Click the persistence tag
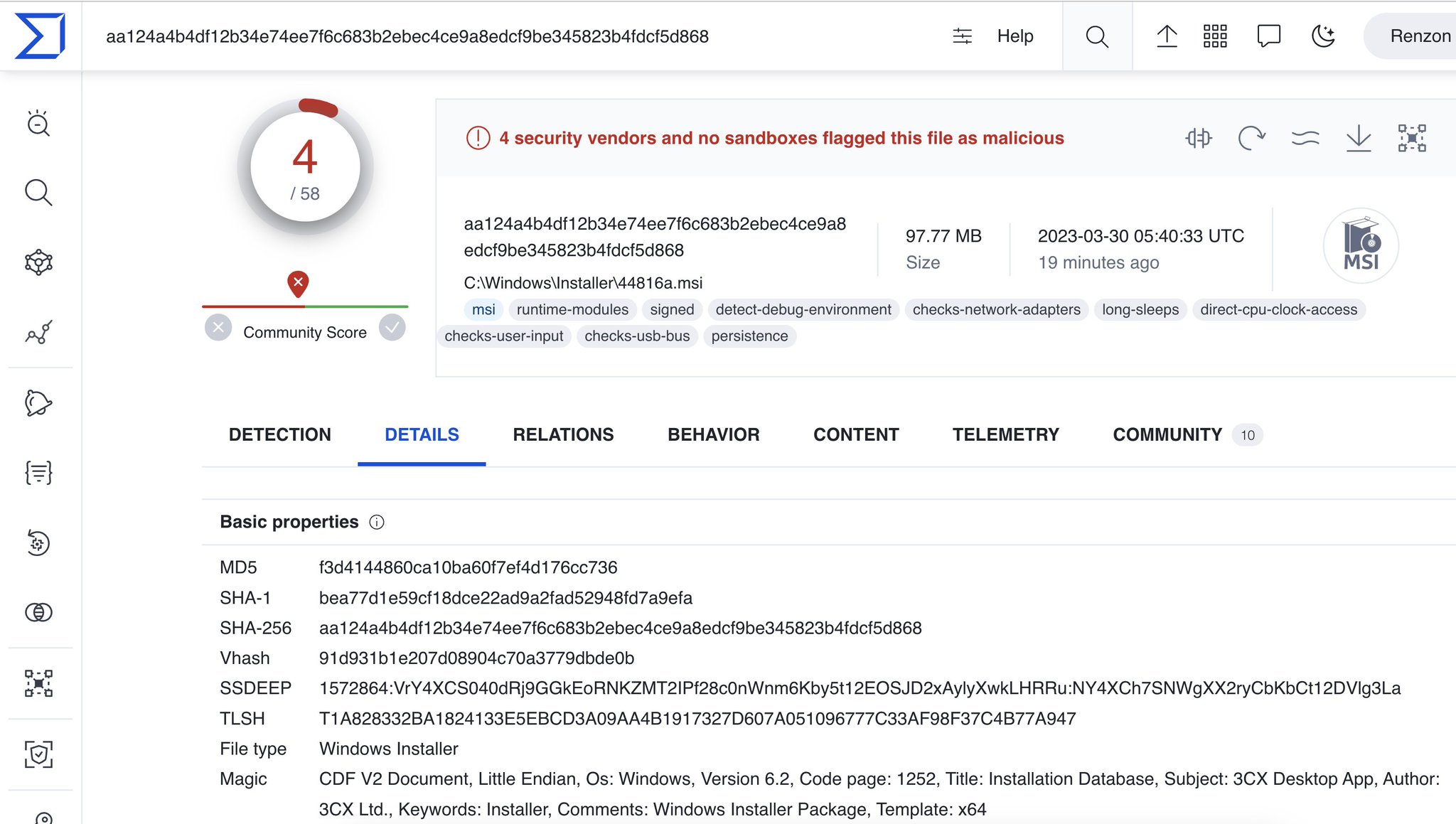The height and width of the screenshot is (824, 1456). pyautogui.click(x=749, y=336)
